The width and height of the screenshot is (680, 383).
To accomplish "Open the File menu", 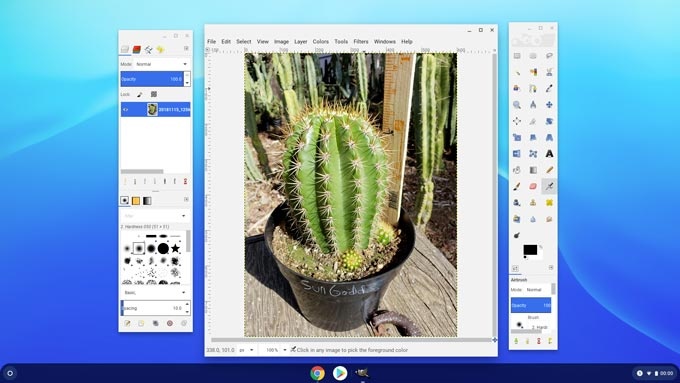I will pyautogui.click(x=211, y=42).
